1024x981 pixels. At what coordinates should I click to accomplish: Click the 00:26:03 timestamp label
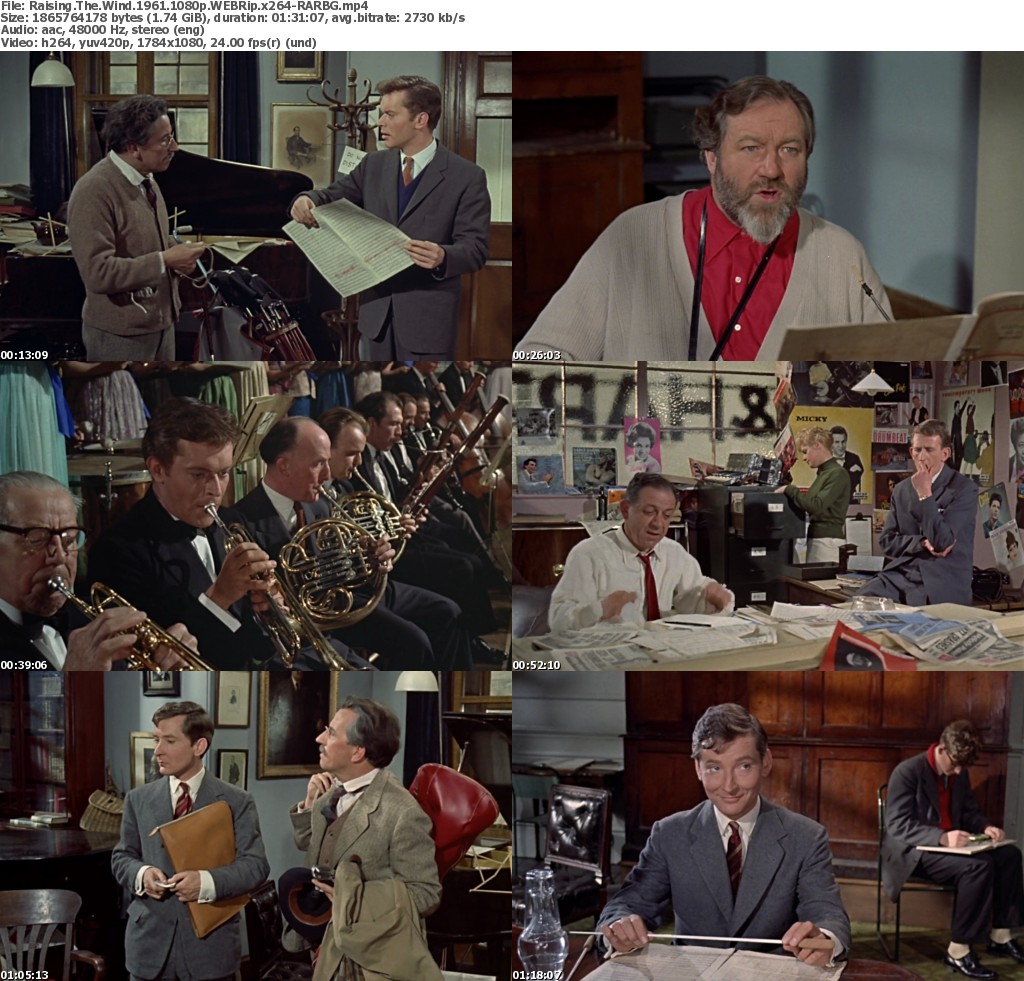coord(537,355)
